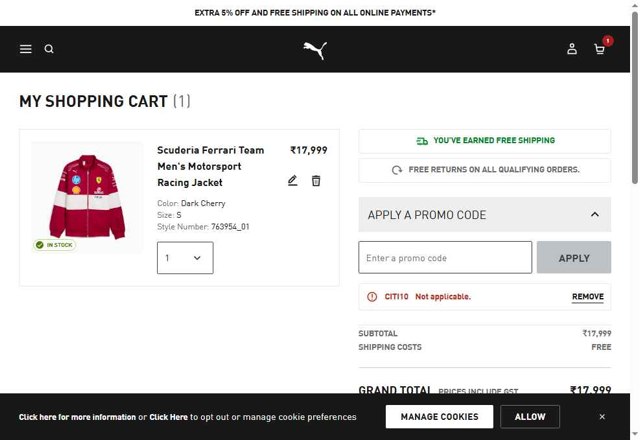Go to Puma logo homepage
This screenshot has height=440, width=640.
315,50
